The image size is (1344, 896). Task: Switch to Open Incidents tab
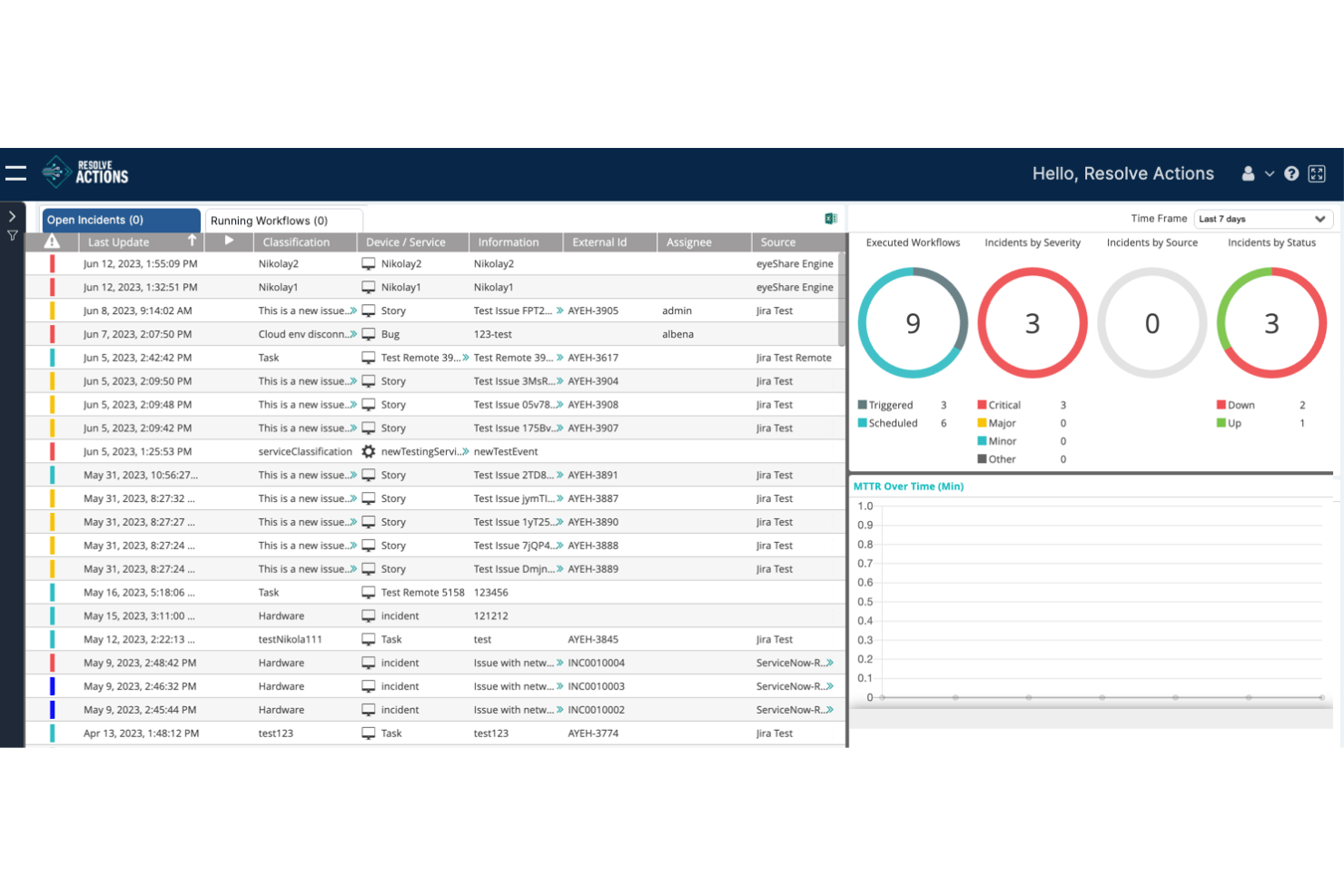[121, 220]
